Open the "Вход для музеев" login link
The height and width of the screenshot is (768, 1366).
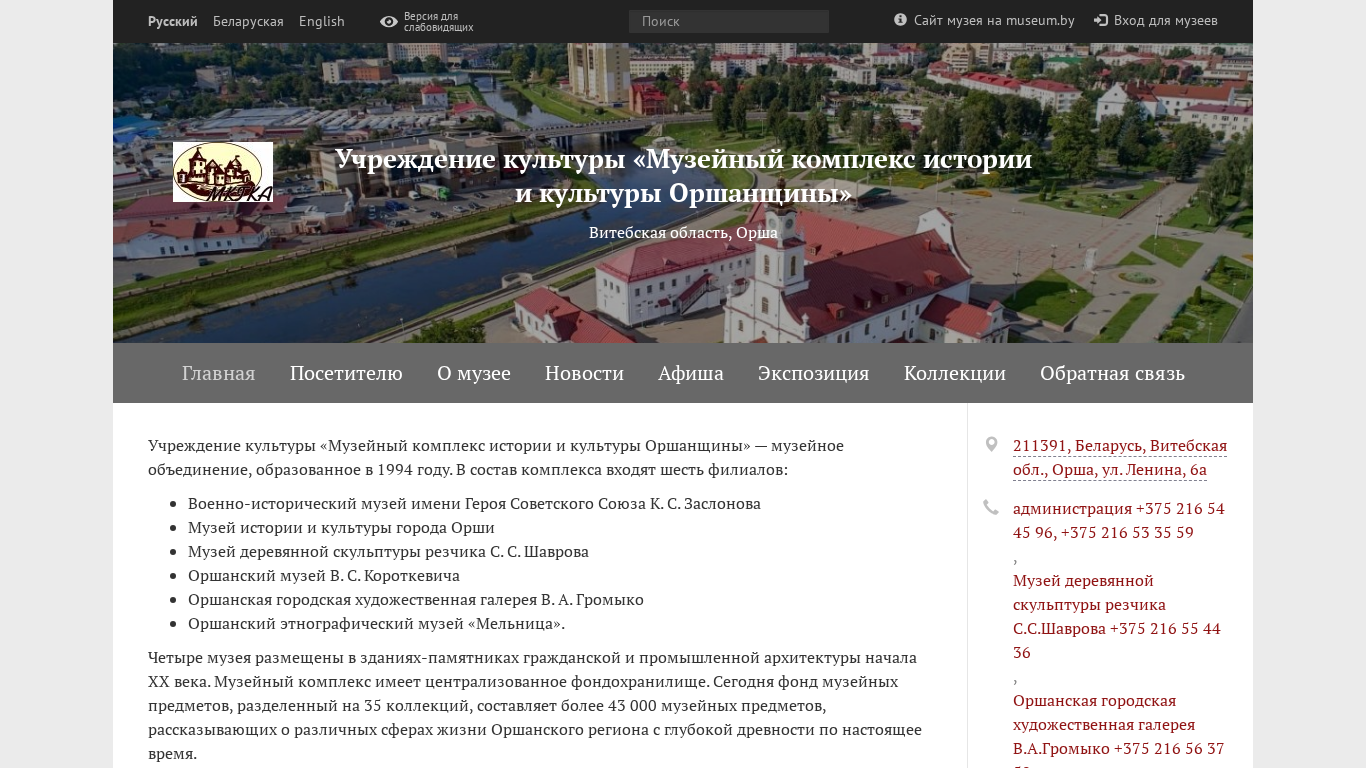coord(1166,20)
